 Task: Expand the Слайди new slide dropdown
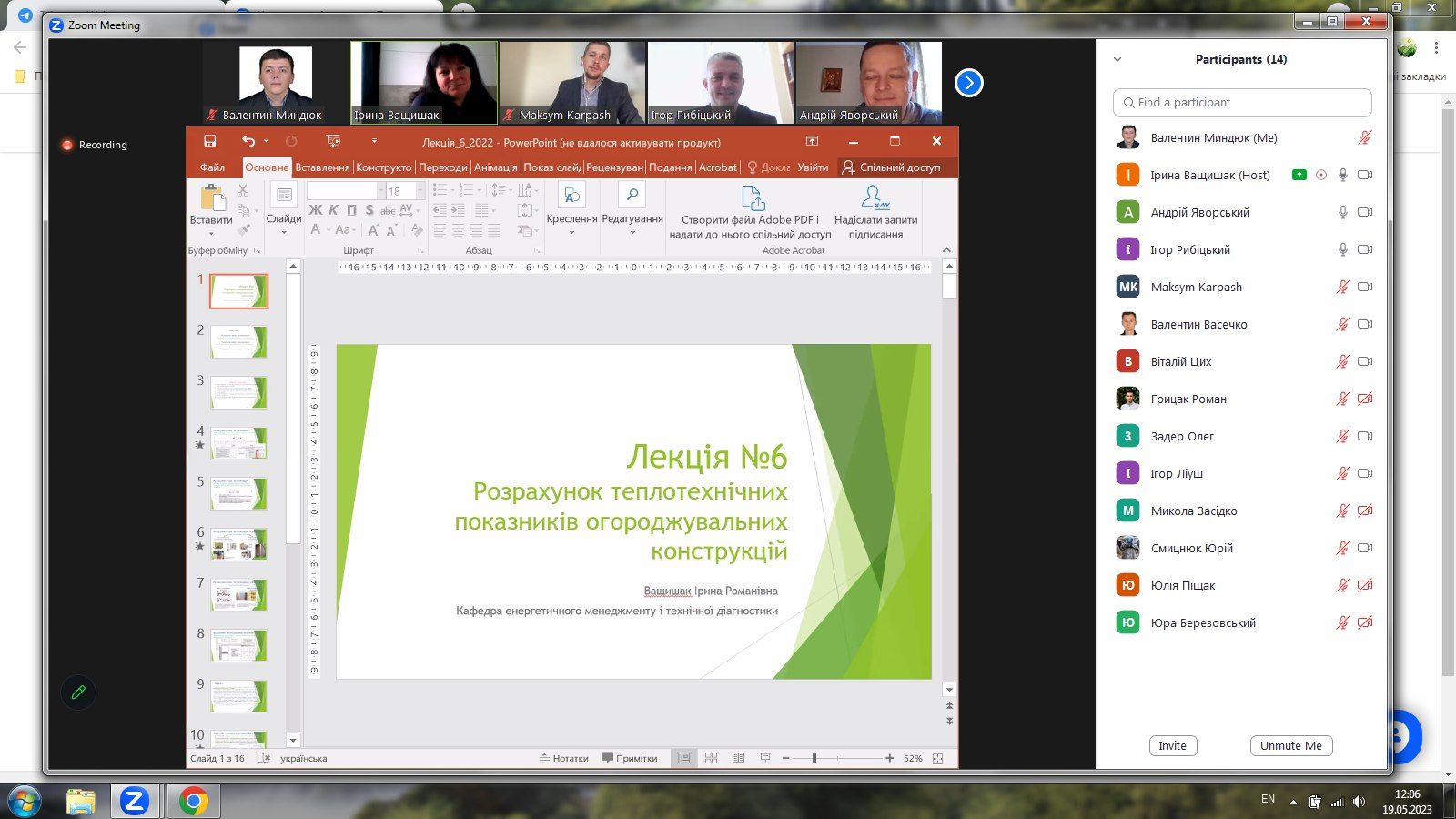[284, 232]
